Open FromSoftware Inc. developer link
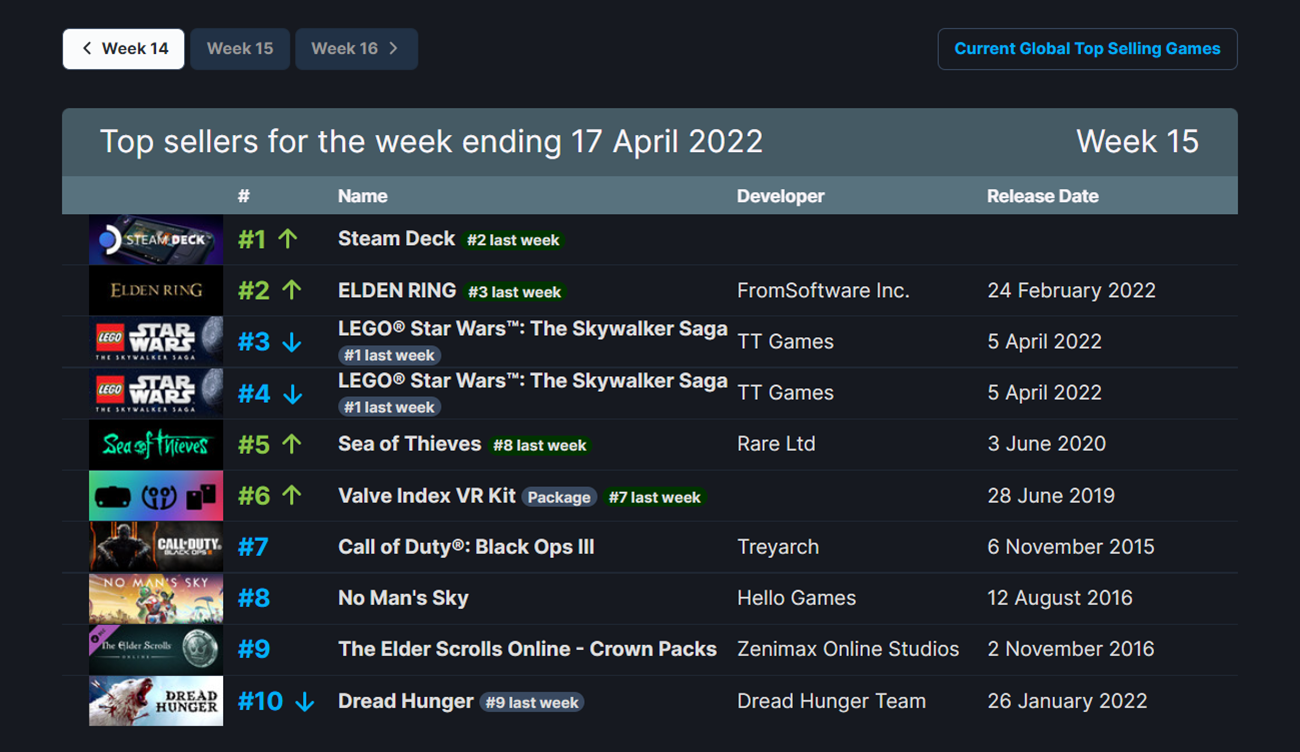1300x752 pixels. click(823, 291)
